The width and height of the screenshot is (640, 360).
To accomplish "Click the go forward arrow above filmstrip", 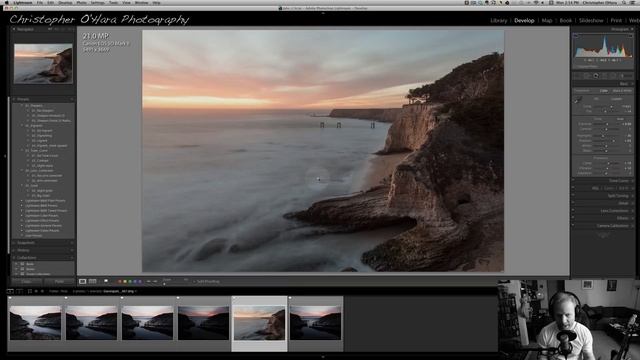I will tap(42, 291).
